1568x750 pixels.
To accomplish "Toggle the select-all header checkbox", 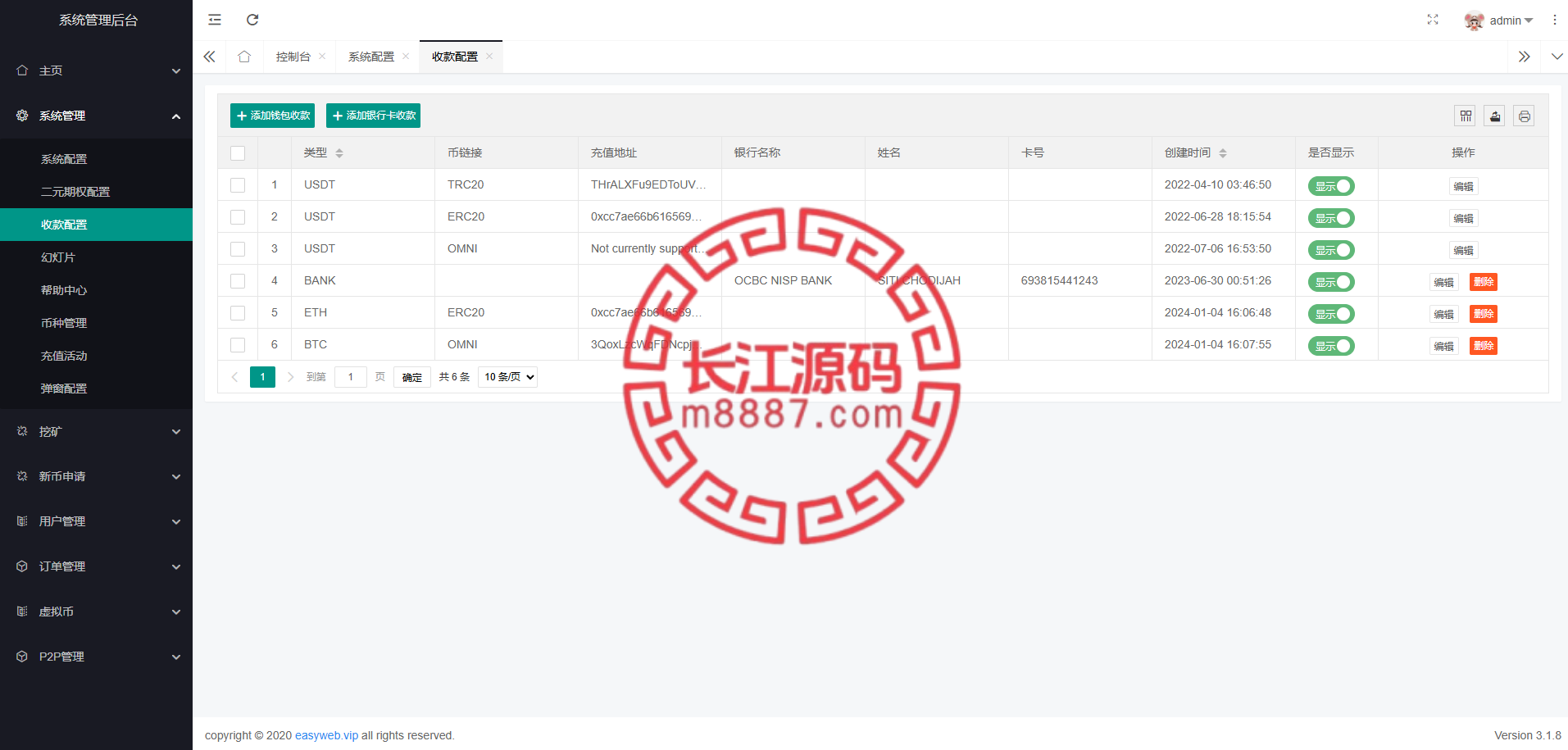I will [x=238, y=153].
